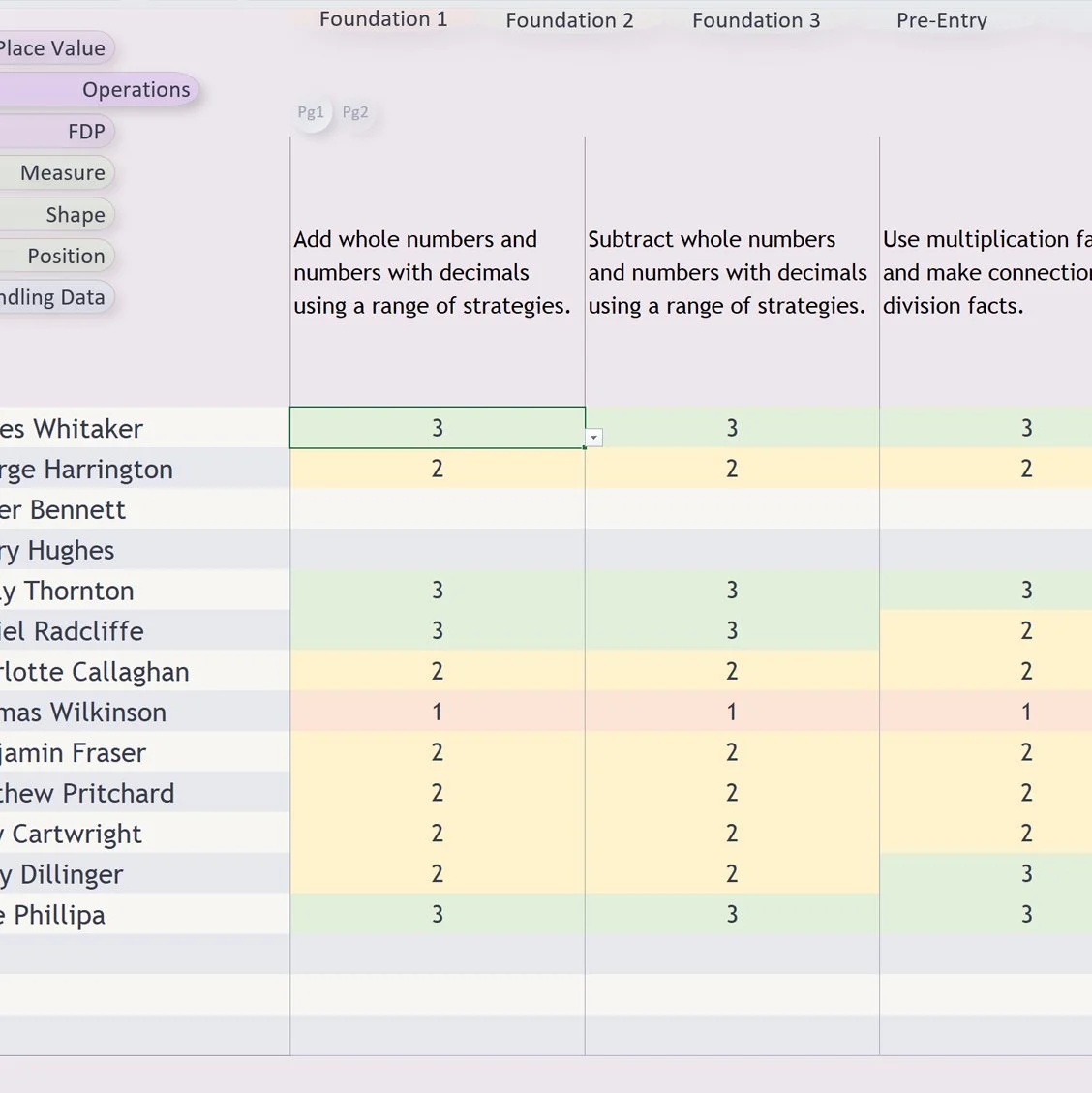Select the Dillinger pupil name cell

coord(144,872)
